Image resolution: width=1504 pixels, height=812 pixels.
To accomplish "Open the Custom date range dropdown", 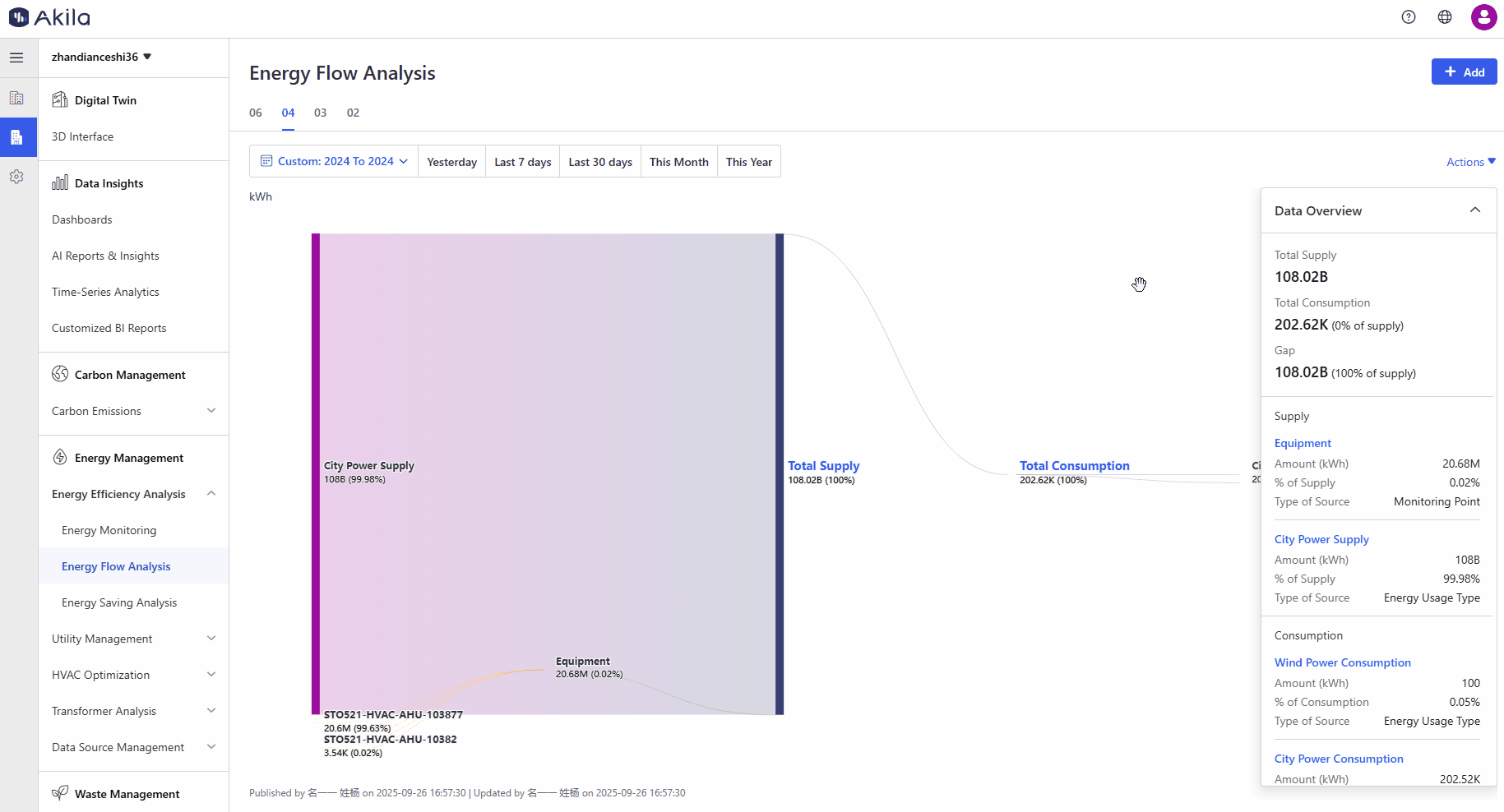I will pyautogui.click(x=334, y=162).
